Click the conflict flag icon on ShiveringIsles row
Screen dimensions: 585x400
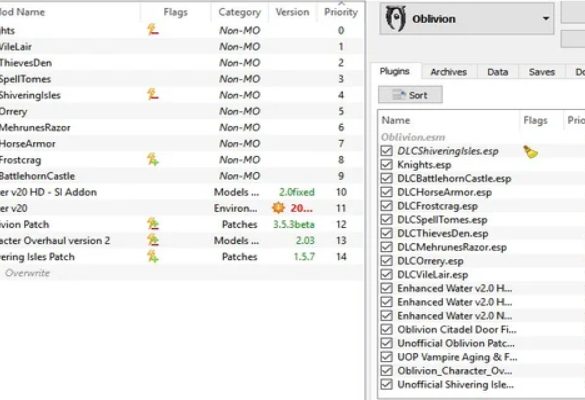point(152,94)
